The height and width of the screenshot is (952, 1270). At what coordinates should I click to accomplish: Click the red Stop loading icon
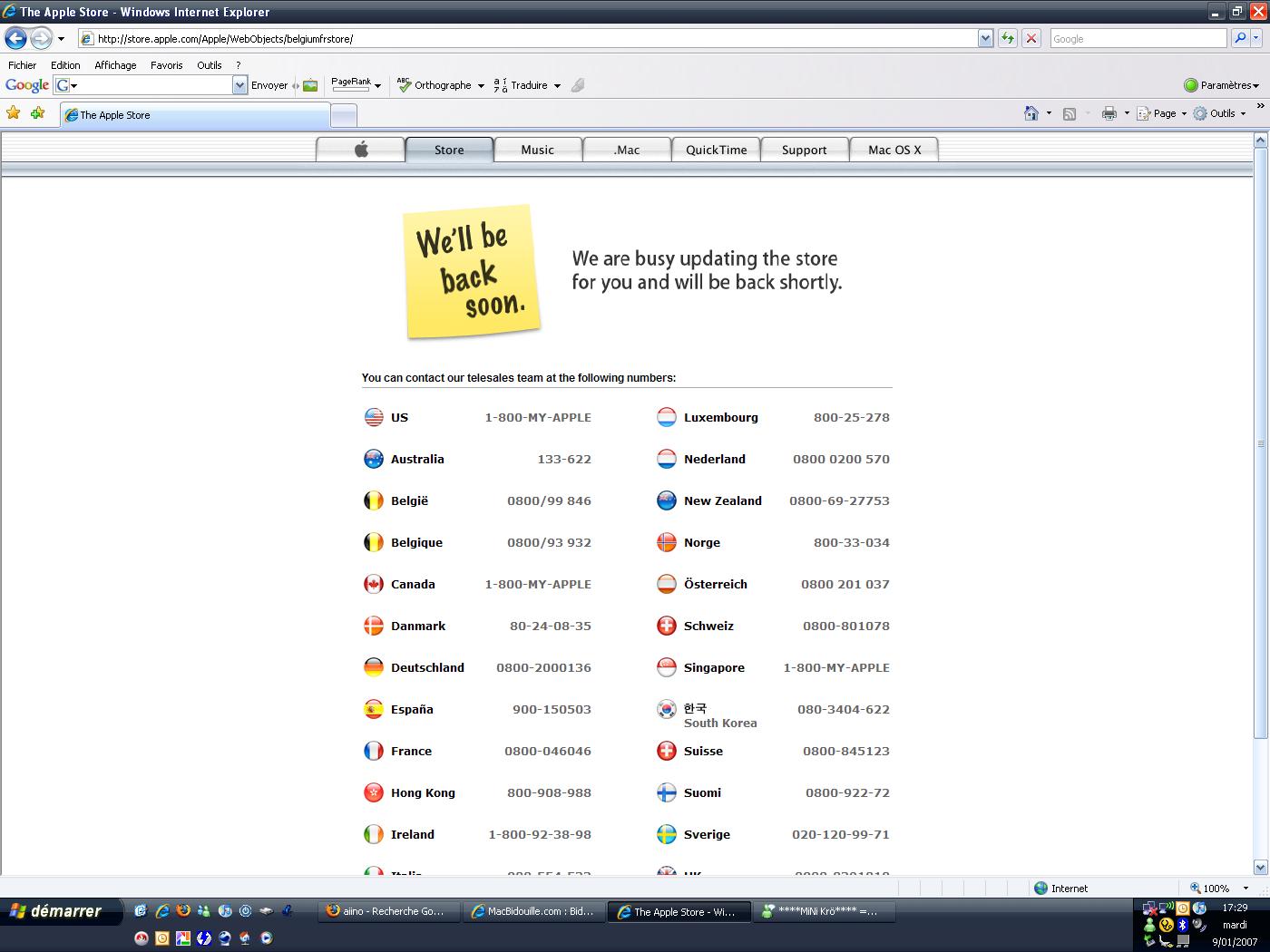[1031, 38]
